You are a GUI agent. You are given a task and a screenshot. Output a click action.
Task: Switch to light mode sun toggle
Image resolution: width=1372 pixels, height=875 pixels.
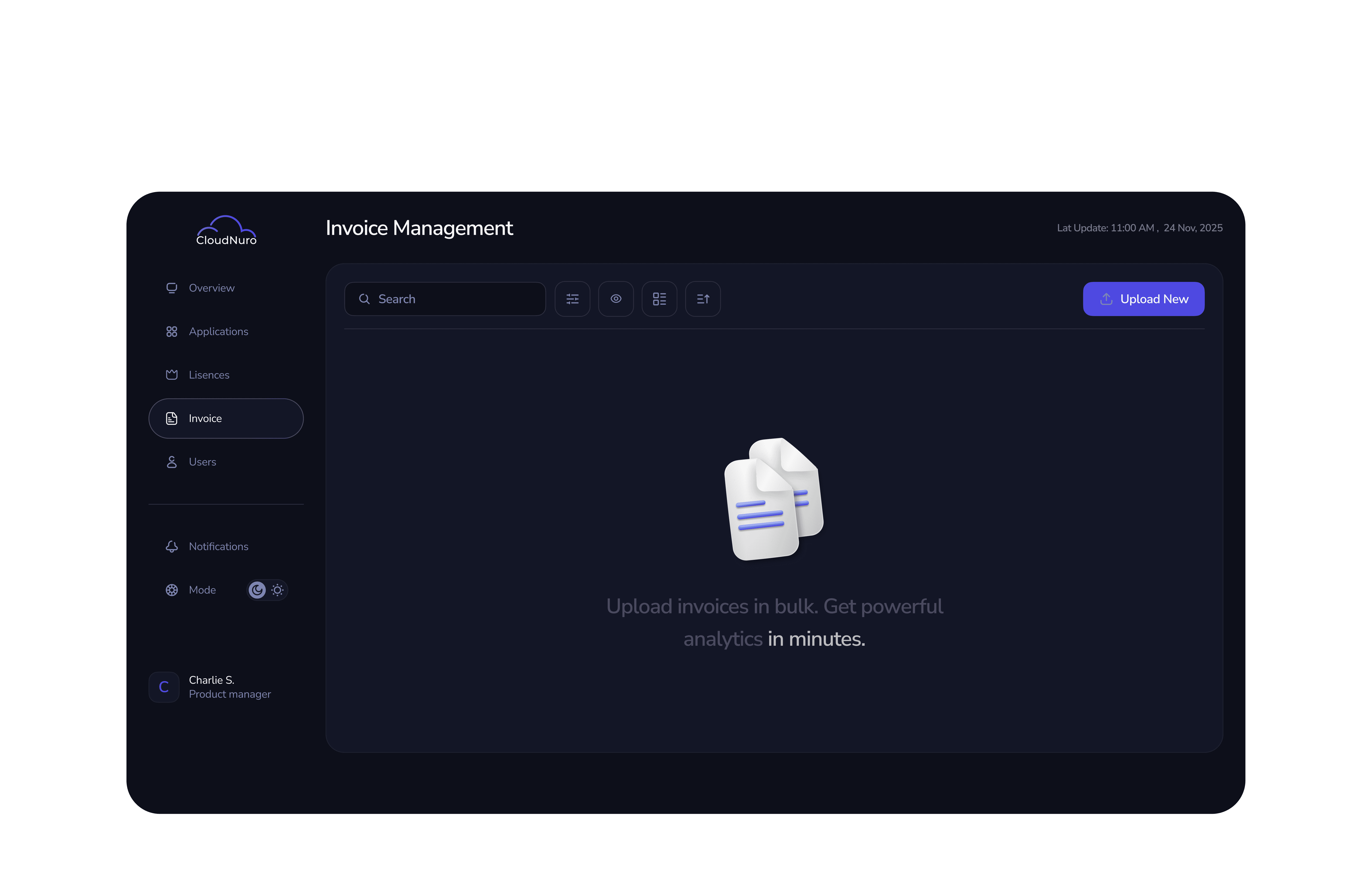click(277, 590)
